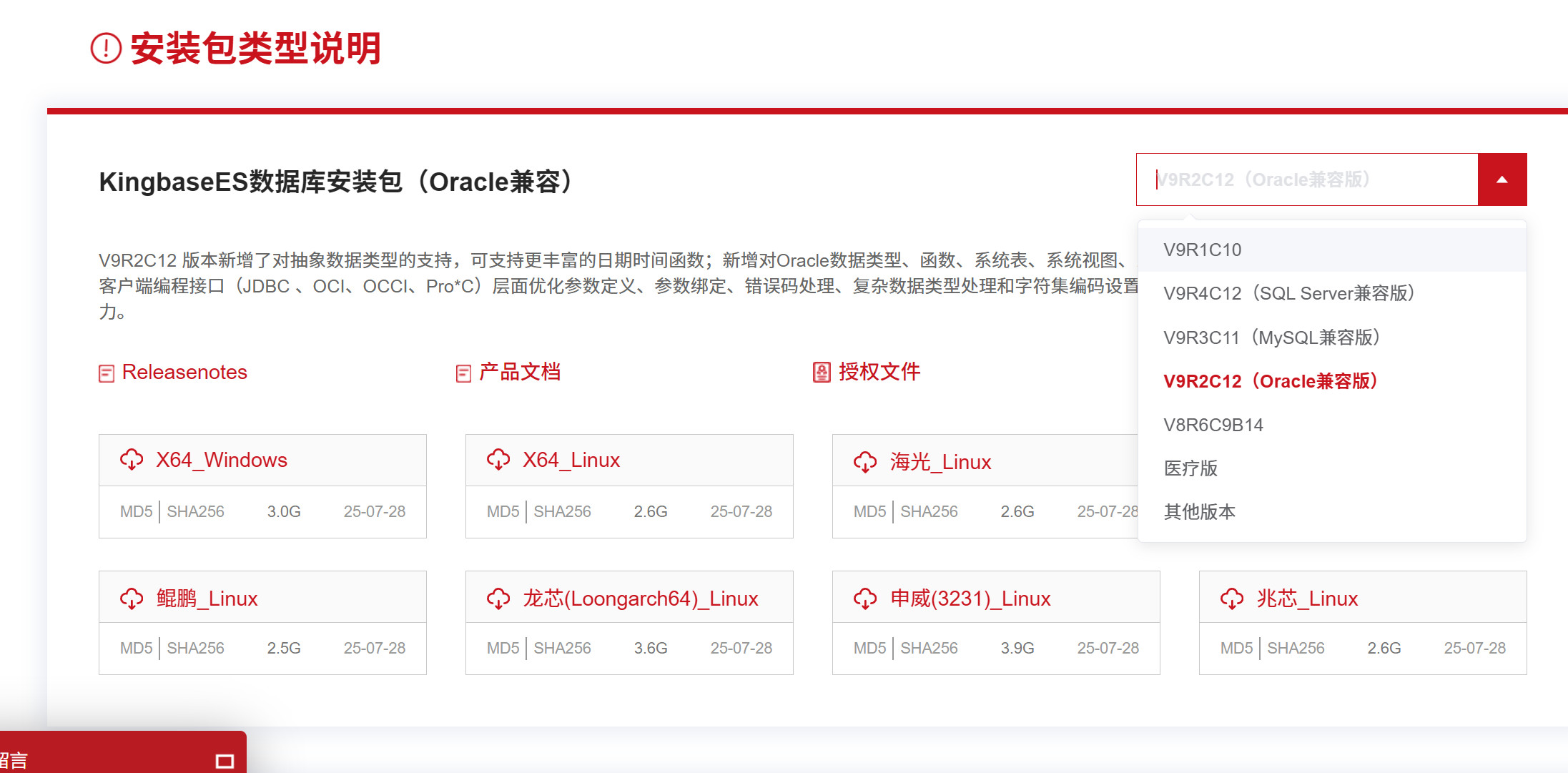Select V9R3C11 (MySQL兼容版) option

tap(1271, 338)
